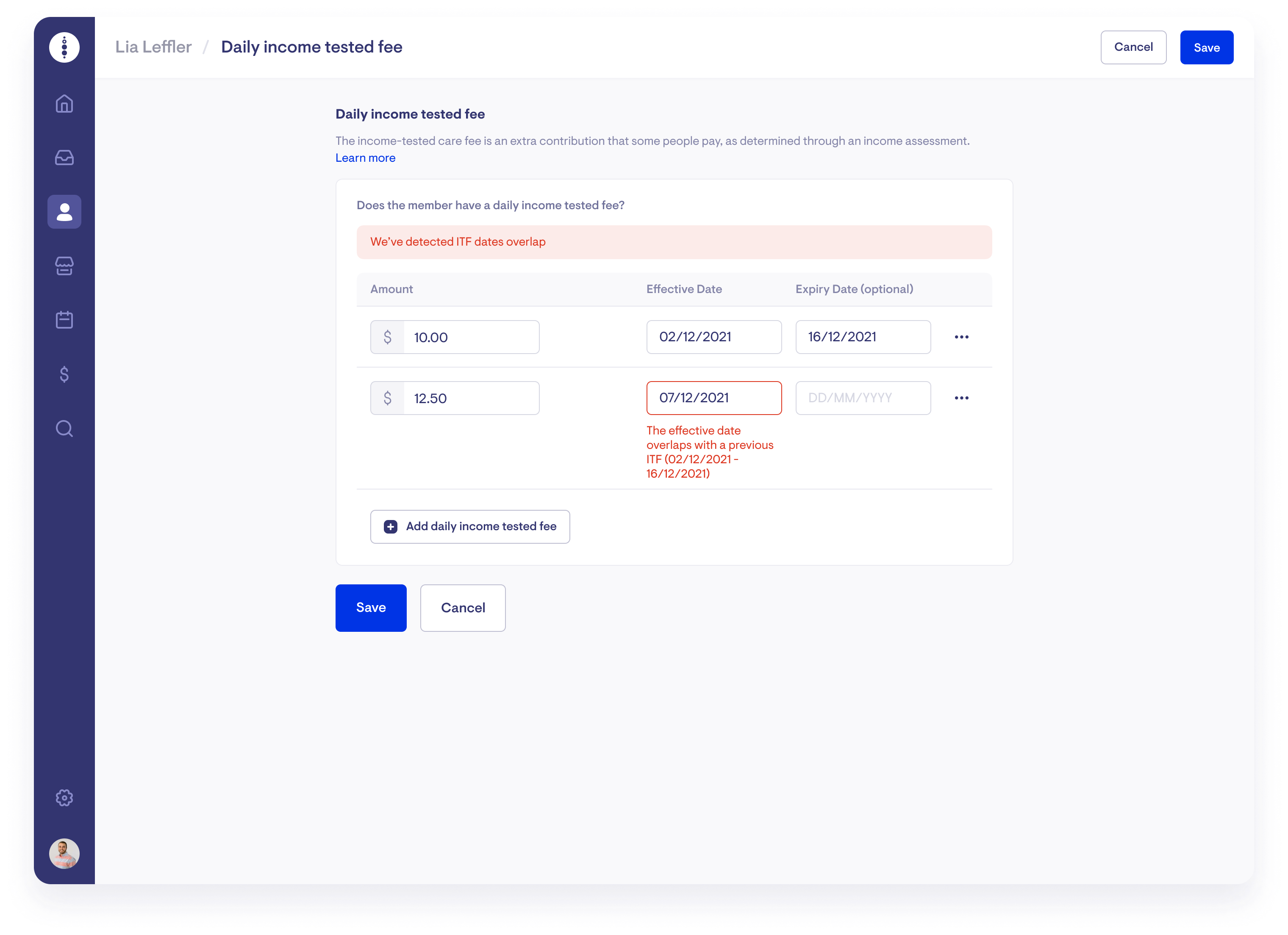Click the blue Save button below form
1288x935 pixels.
(371, 608)
